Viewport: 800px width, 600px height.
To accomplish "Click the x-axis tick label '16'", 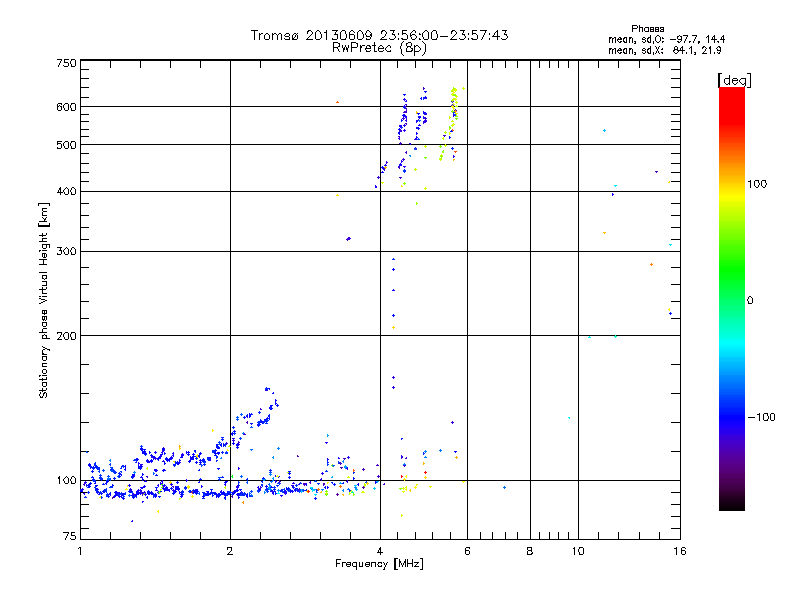I will pyautogui.click(x=680, y=551).
